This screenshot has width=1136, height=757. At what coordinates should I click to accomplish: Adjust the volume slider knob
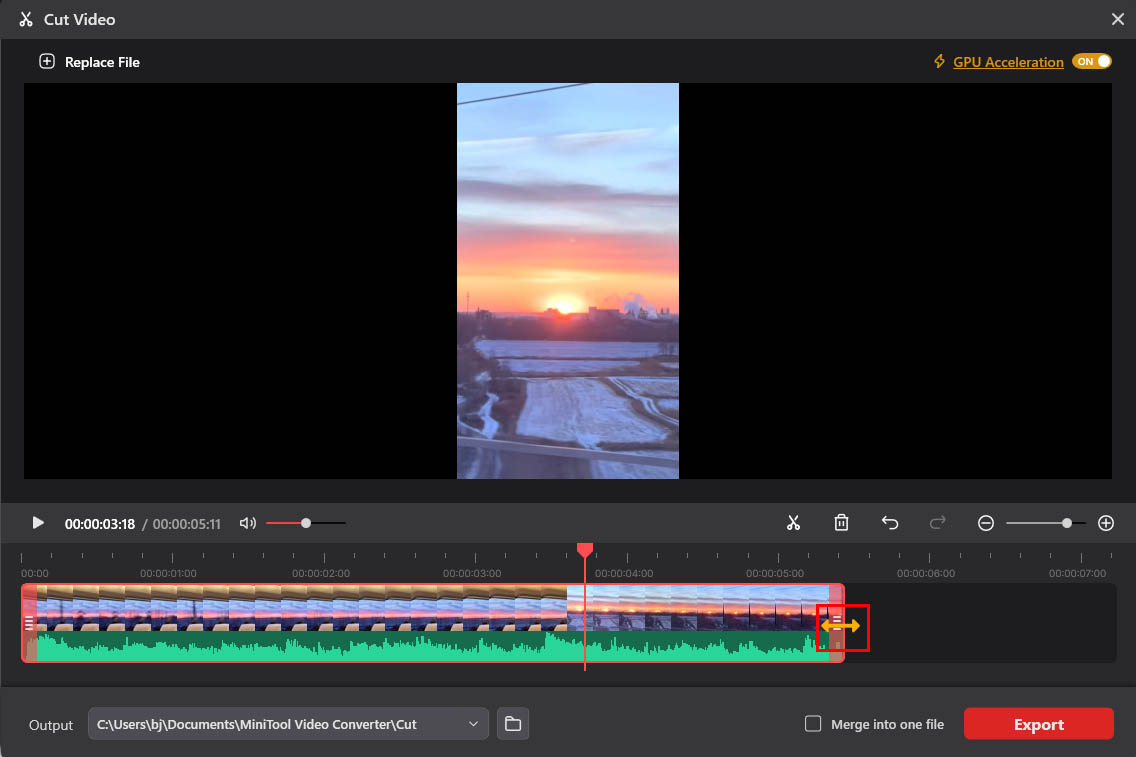[306, 523]
